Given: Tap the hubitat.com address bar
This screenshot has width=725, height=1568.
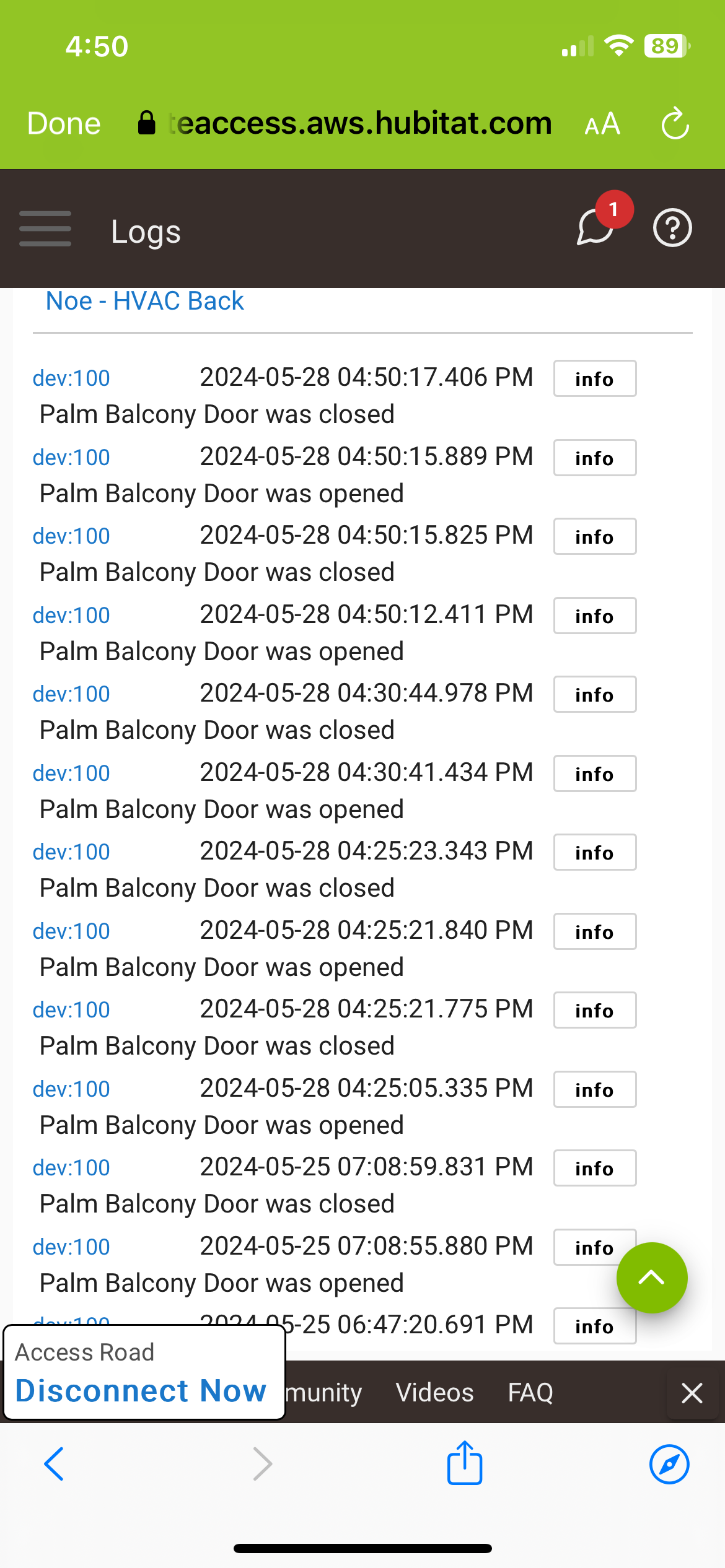Looking at the screenshot, I should (x=359, y=124).
